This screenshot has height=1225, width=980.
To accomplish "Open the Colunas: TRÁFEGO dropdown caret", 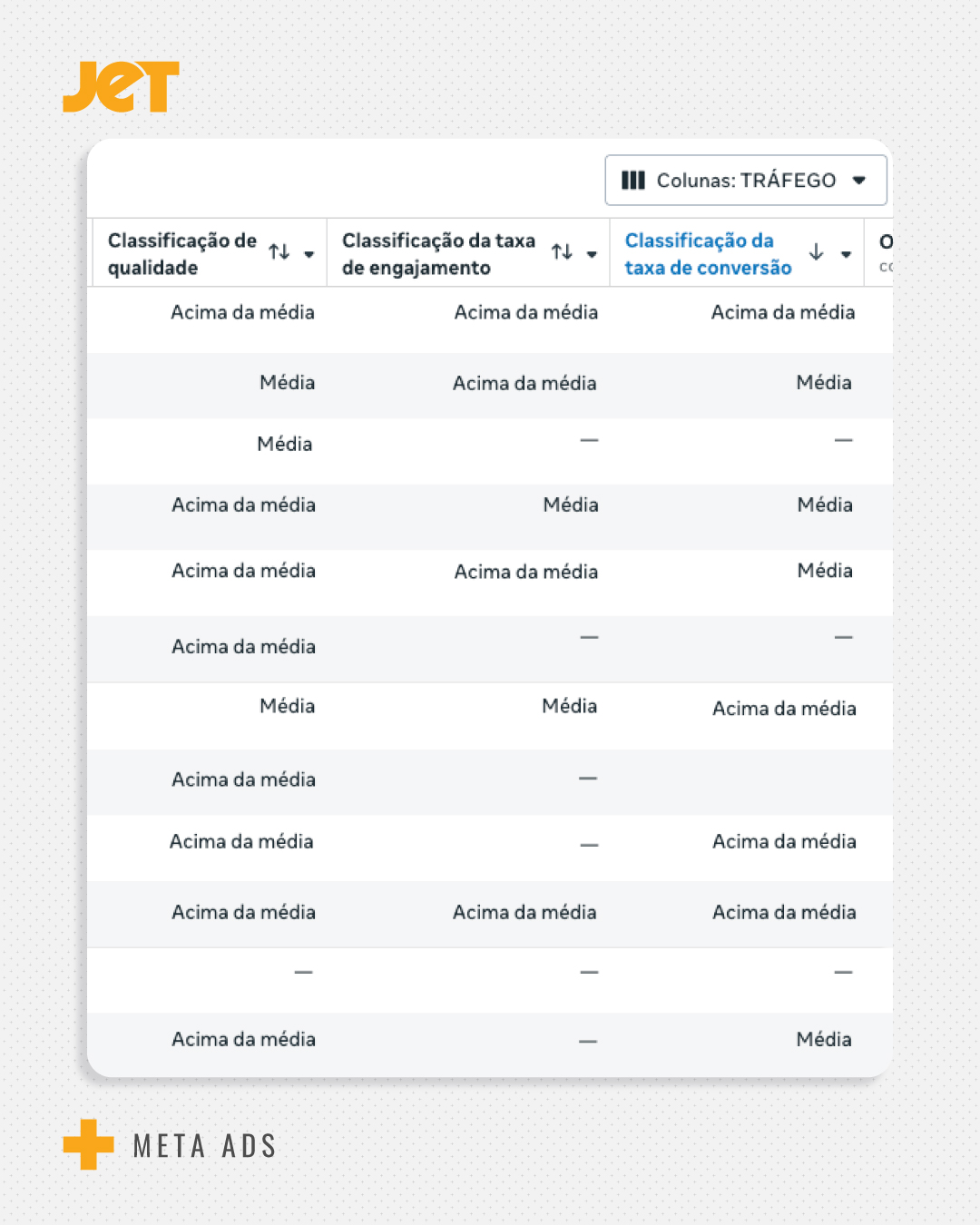I will coord(859,181).
